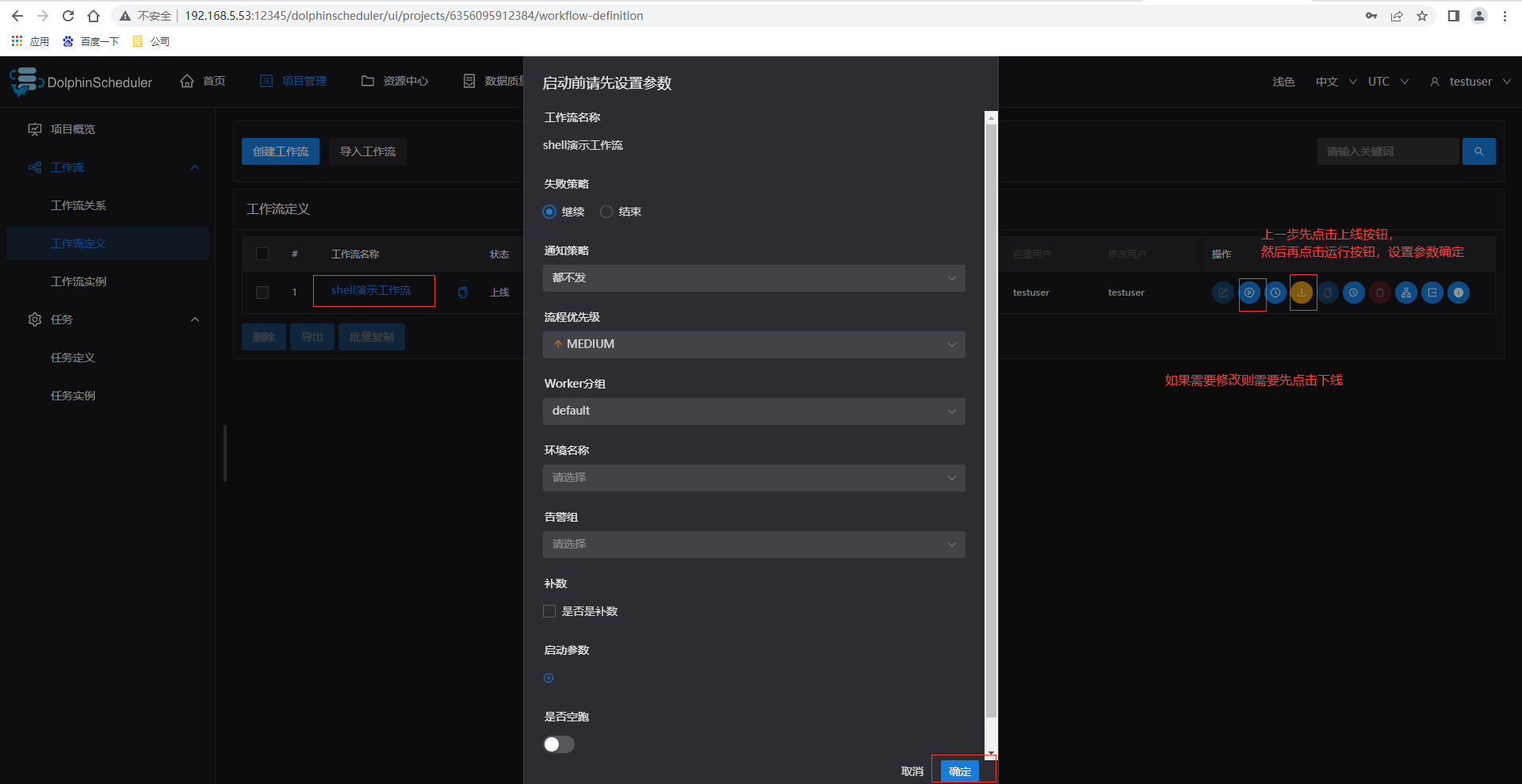Click the copy name icon beside shell演示工作流
Screen dimensions: 1522x784
(463, 293)
